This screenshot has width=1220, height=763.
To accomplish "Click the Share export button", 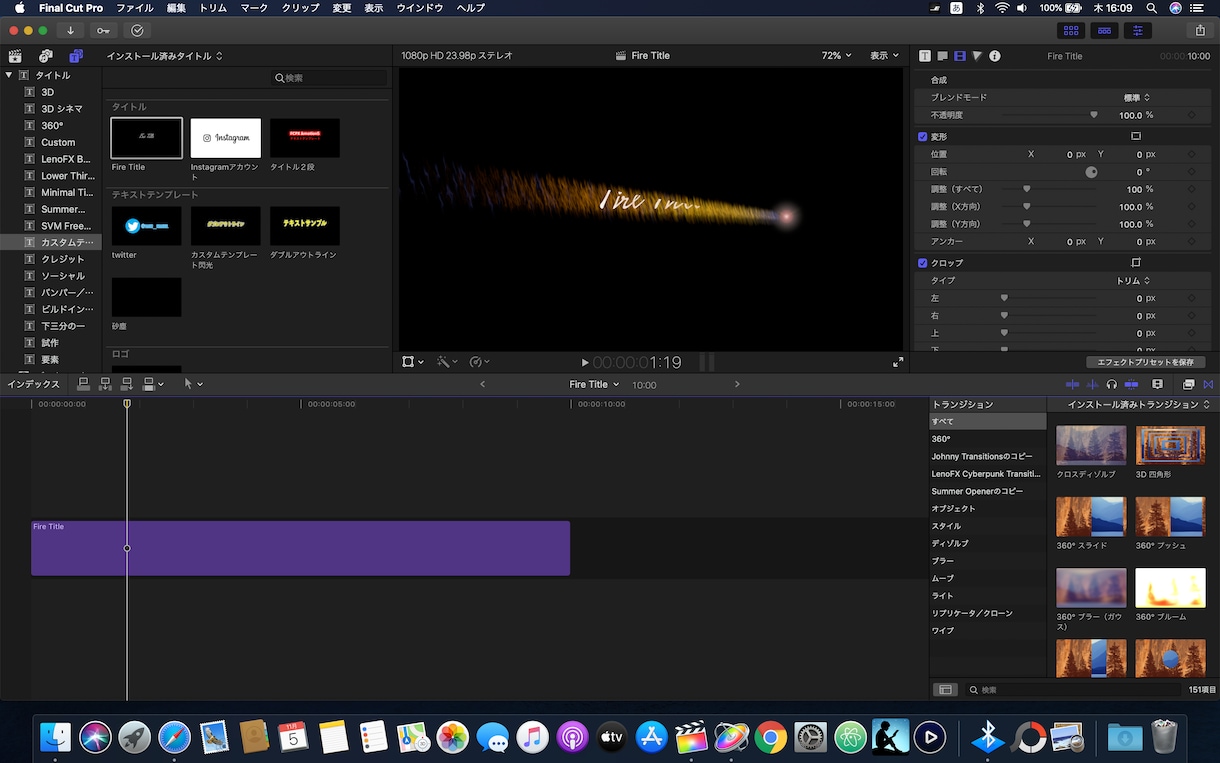I will (x=1200, y=31).
